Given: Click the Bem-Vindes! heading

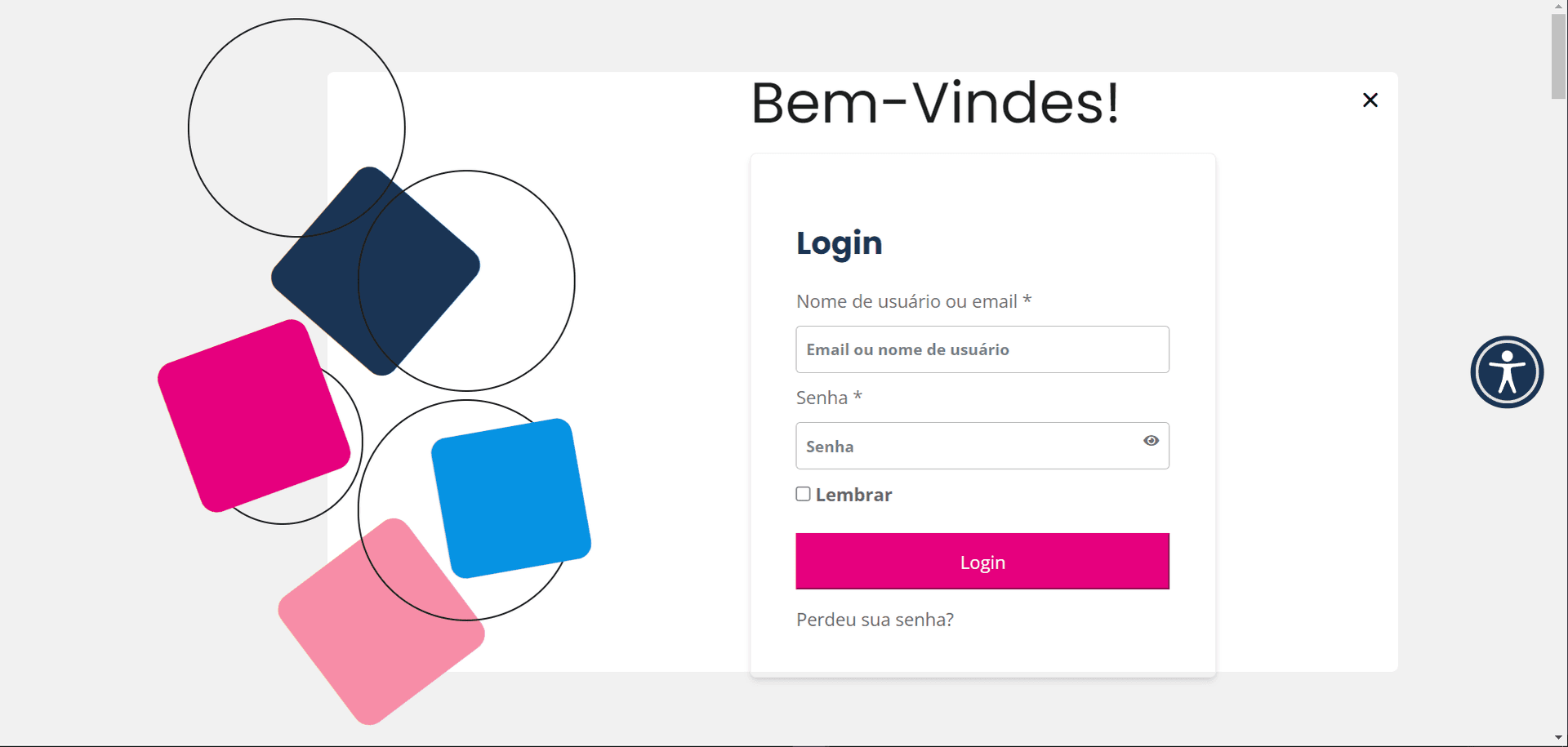Looking at the screenshot, I should [x=935, y=103].
